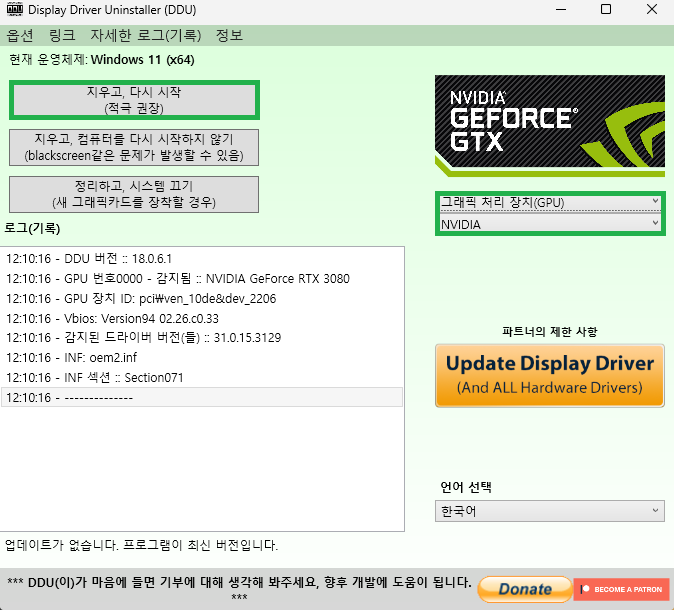Click the Become a Patron button

622,589
